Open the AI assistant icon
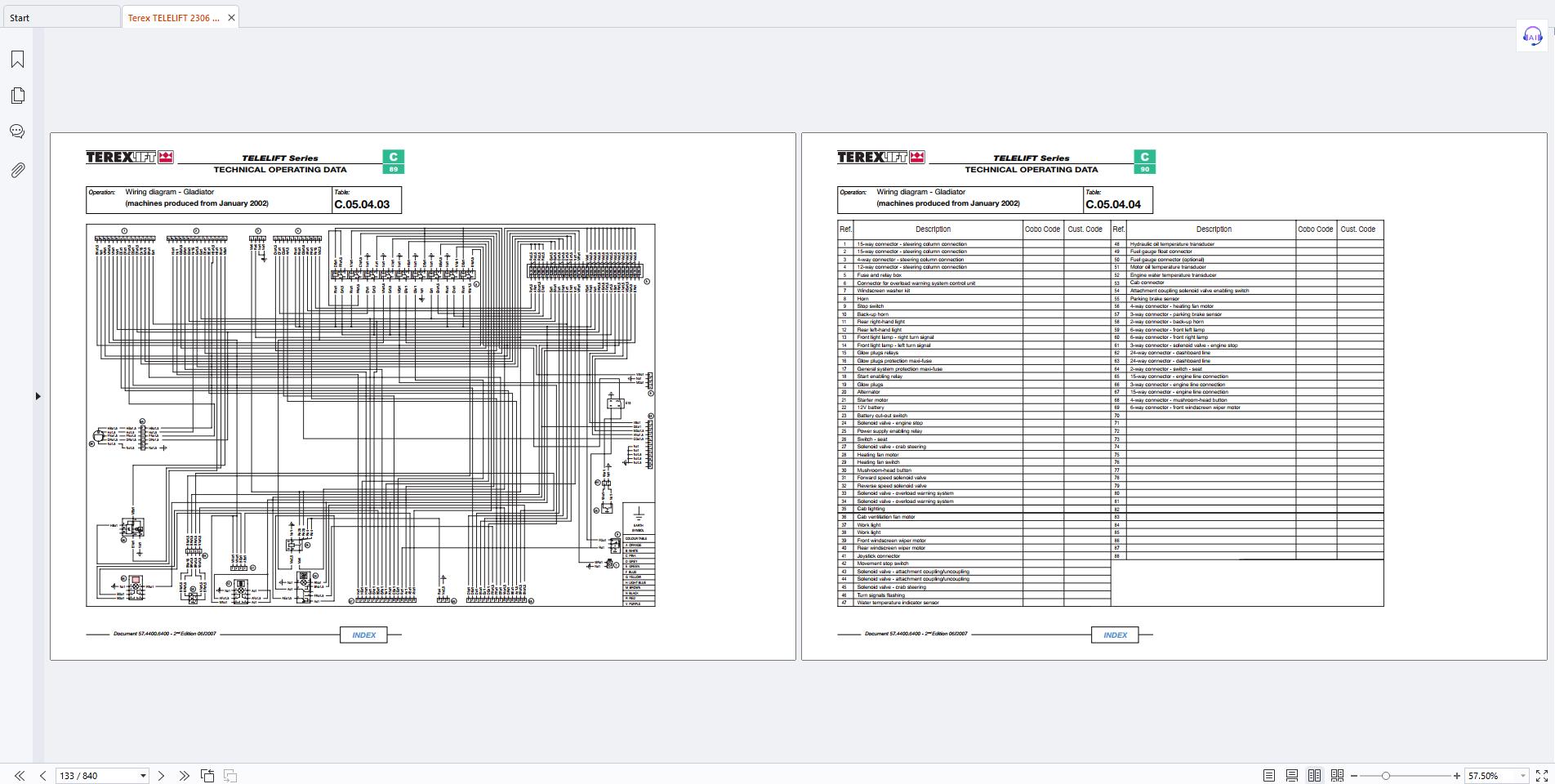Viewport: 1555px width, 784px height. pos(1532,36)
